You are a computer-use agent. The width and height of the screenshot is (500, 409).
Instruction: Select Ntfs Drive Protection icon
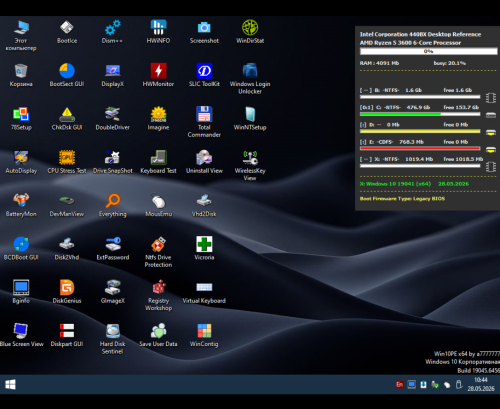(158, 252)
